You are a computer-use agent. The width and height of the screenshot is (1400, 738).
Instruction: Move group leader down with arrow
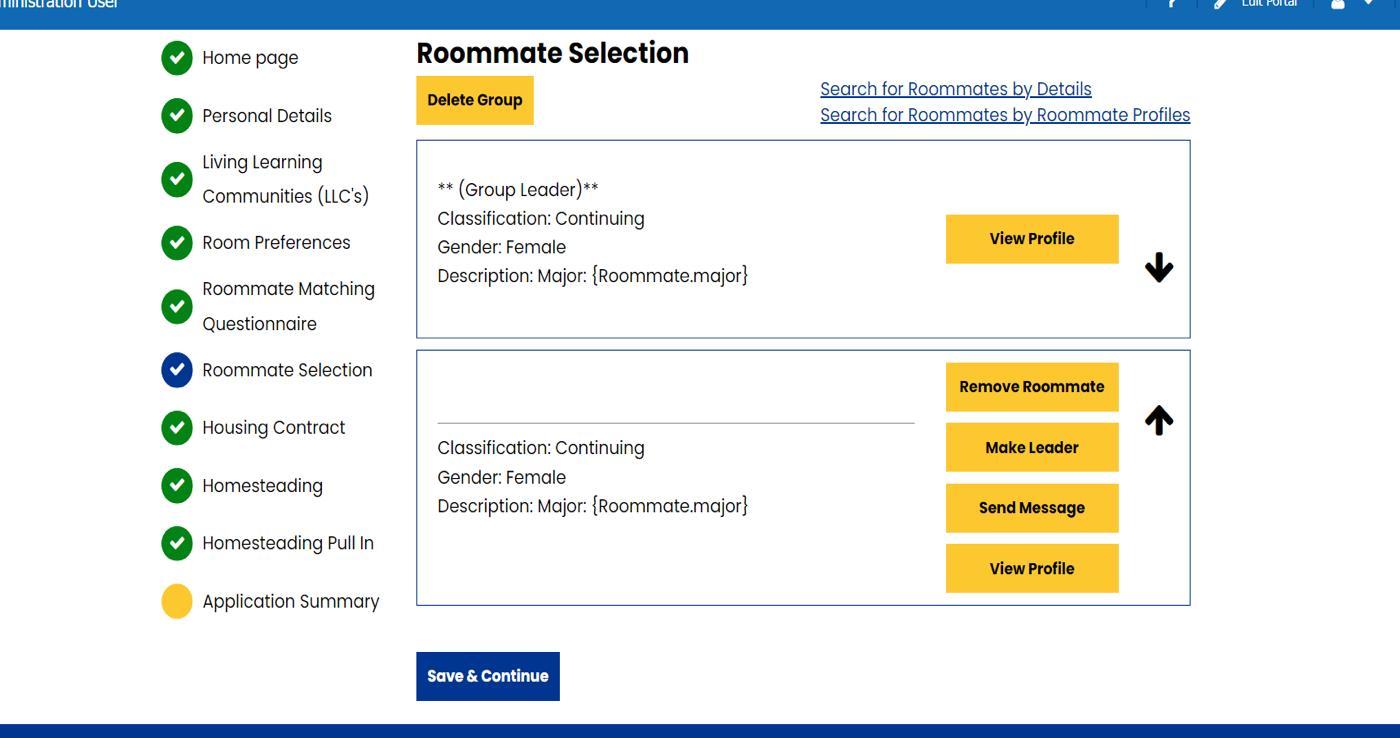[1158, 267]
